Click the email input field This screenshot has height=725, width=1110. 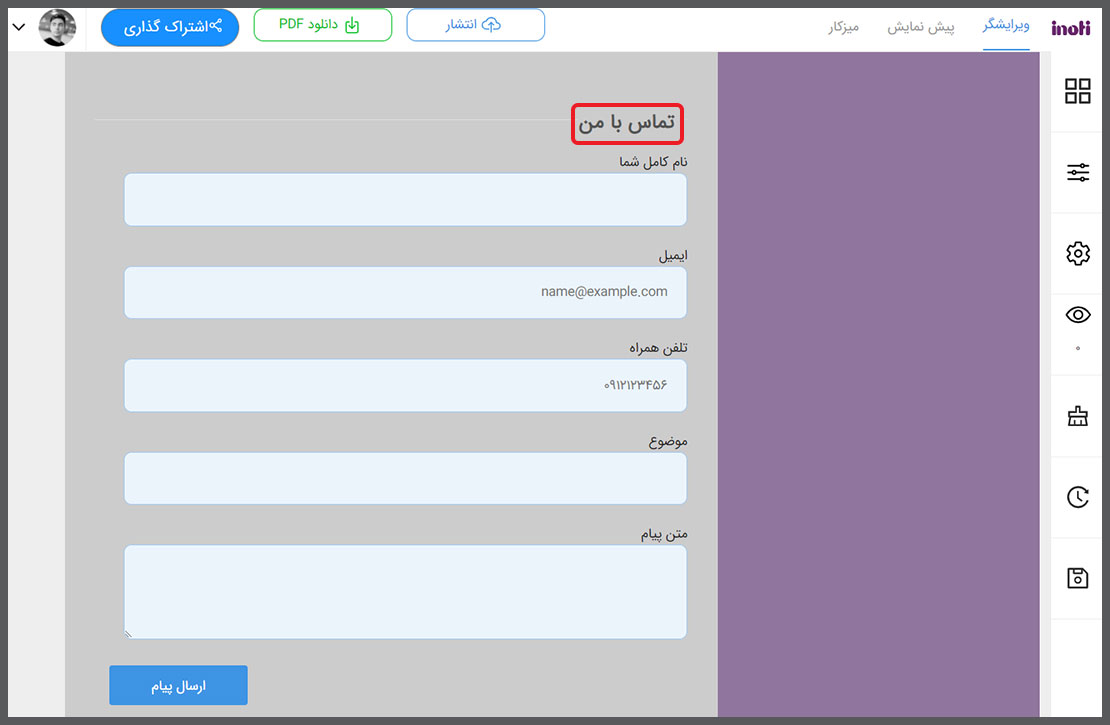tap(405, 292)
